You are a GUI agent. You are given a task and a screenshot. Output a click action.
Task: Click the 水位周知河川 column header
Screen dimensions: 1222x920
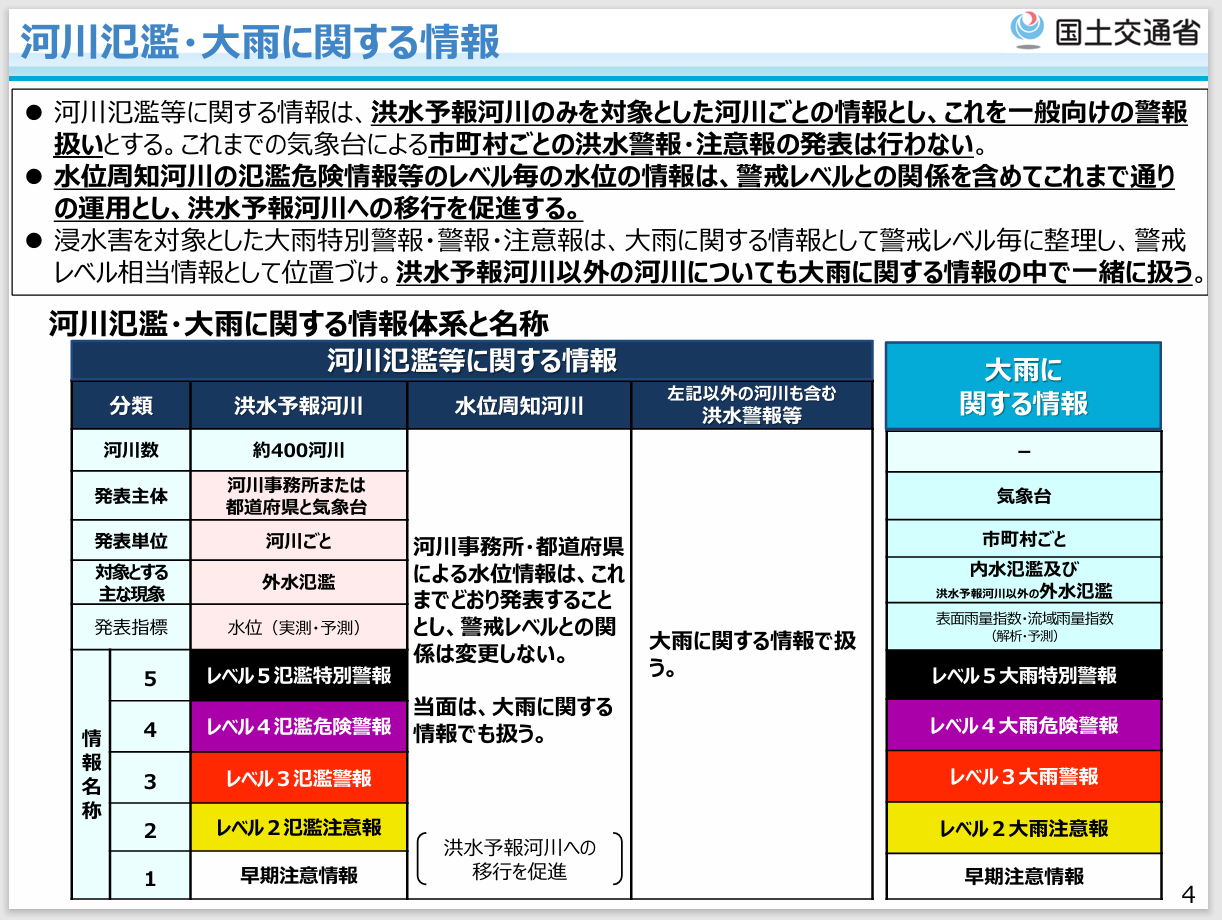pos(518,406)
